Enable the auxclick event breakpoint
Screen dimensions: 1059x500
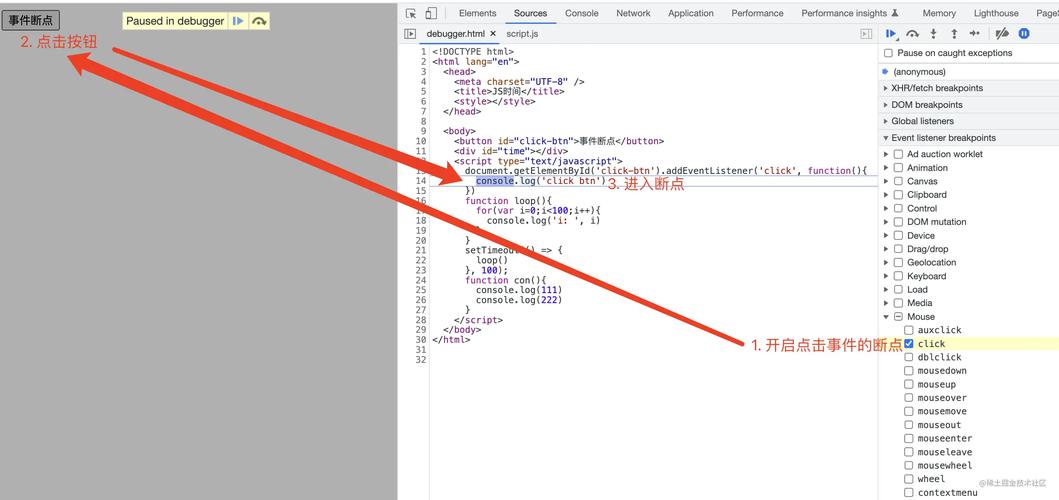pos(909,330)
